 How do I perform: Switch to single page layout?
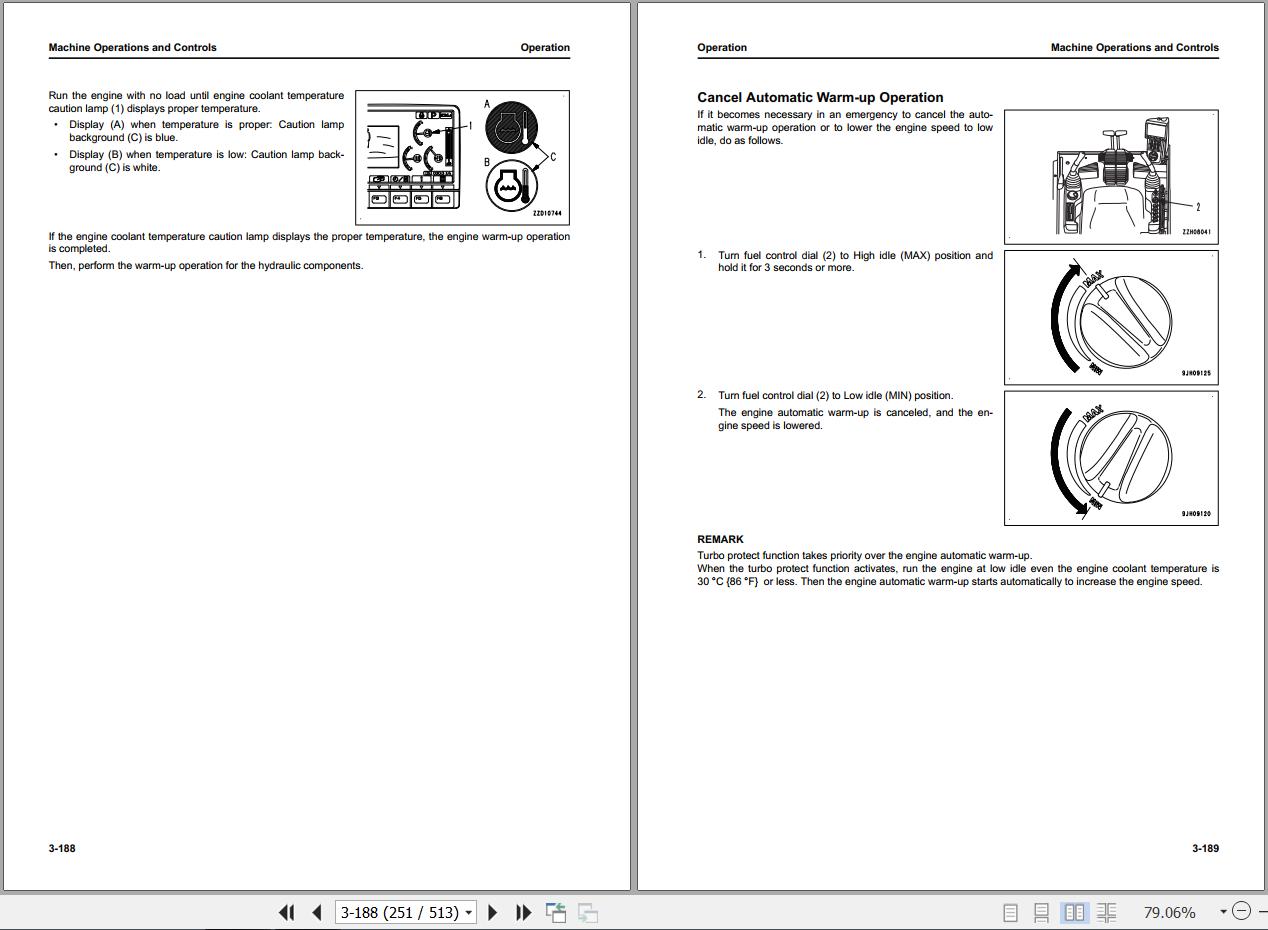[x=1010, y=912]
